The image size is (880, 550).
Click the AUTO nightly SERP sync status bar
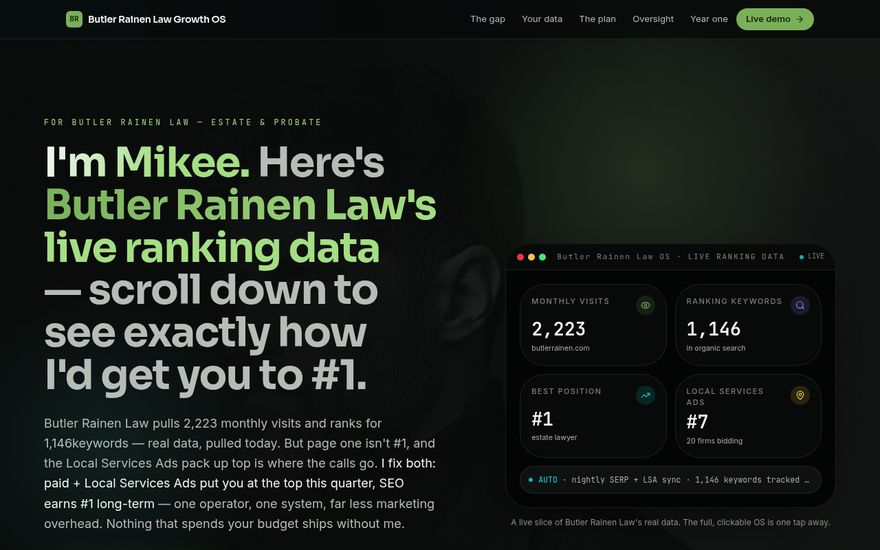coord(670,480)
